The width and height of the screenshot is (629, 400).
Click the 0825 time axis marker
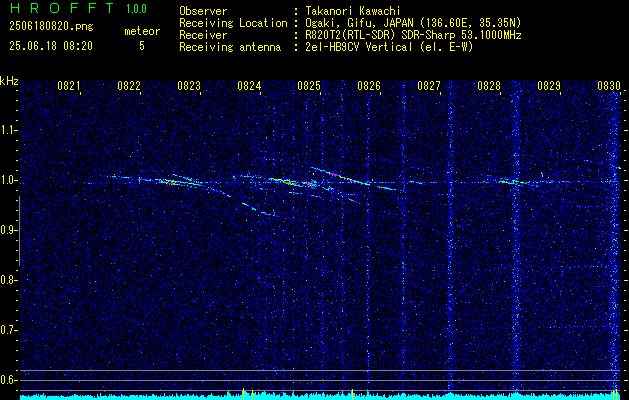(x=308, y=85)
